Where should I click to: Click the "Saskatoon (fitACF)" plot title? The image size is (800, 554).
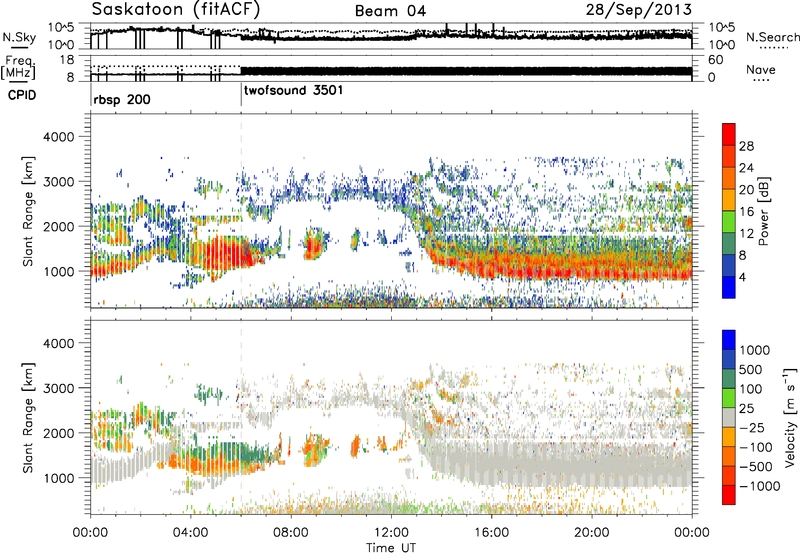pos(176,10)
